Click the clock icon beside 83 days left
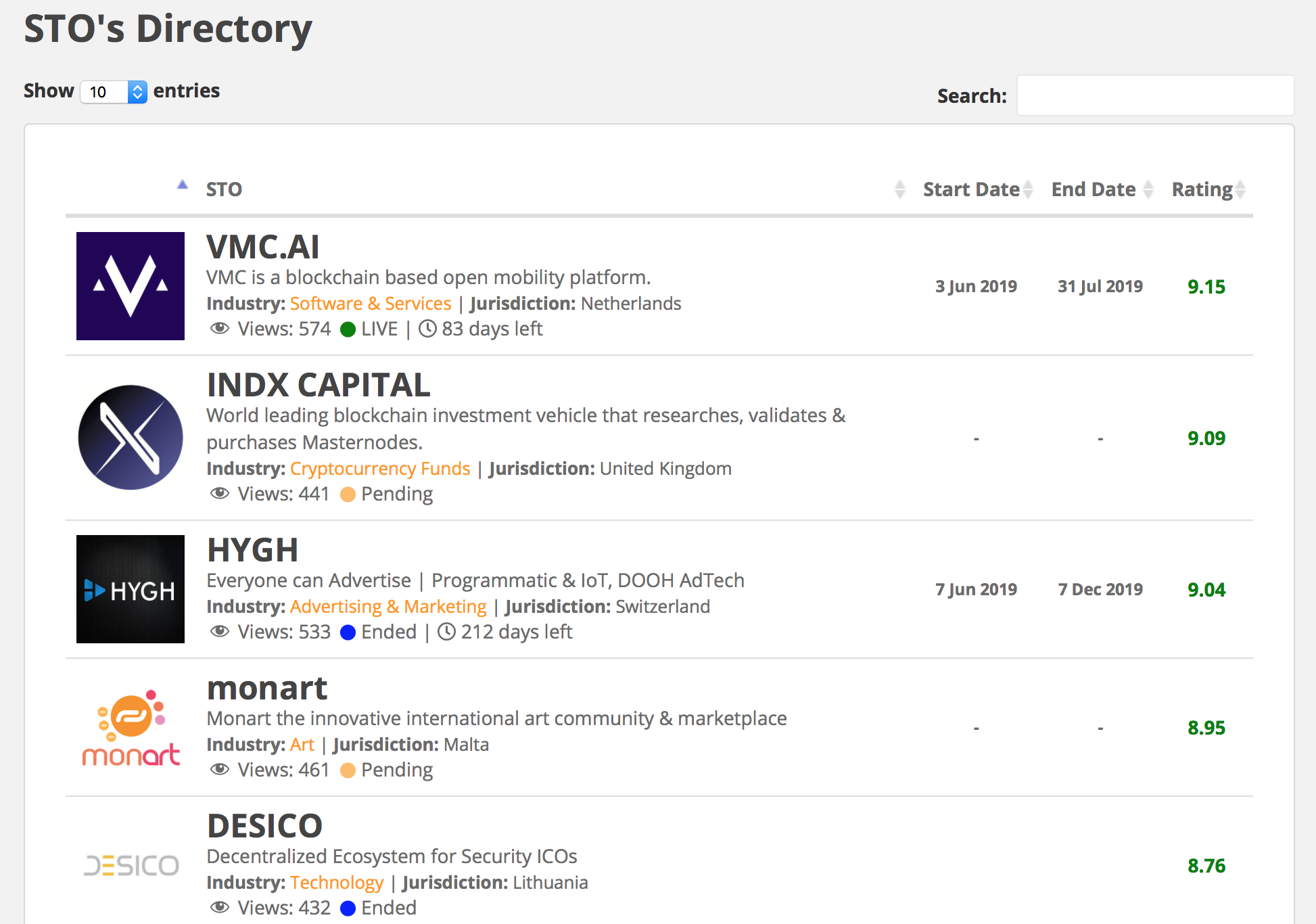The height and width of the screenshot is (924, 1316). click(427, 329)
